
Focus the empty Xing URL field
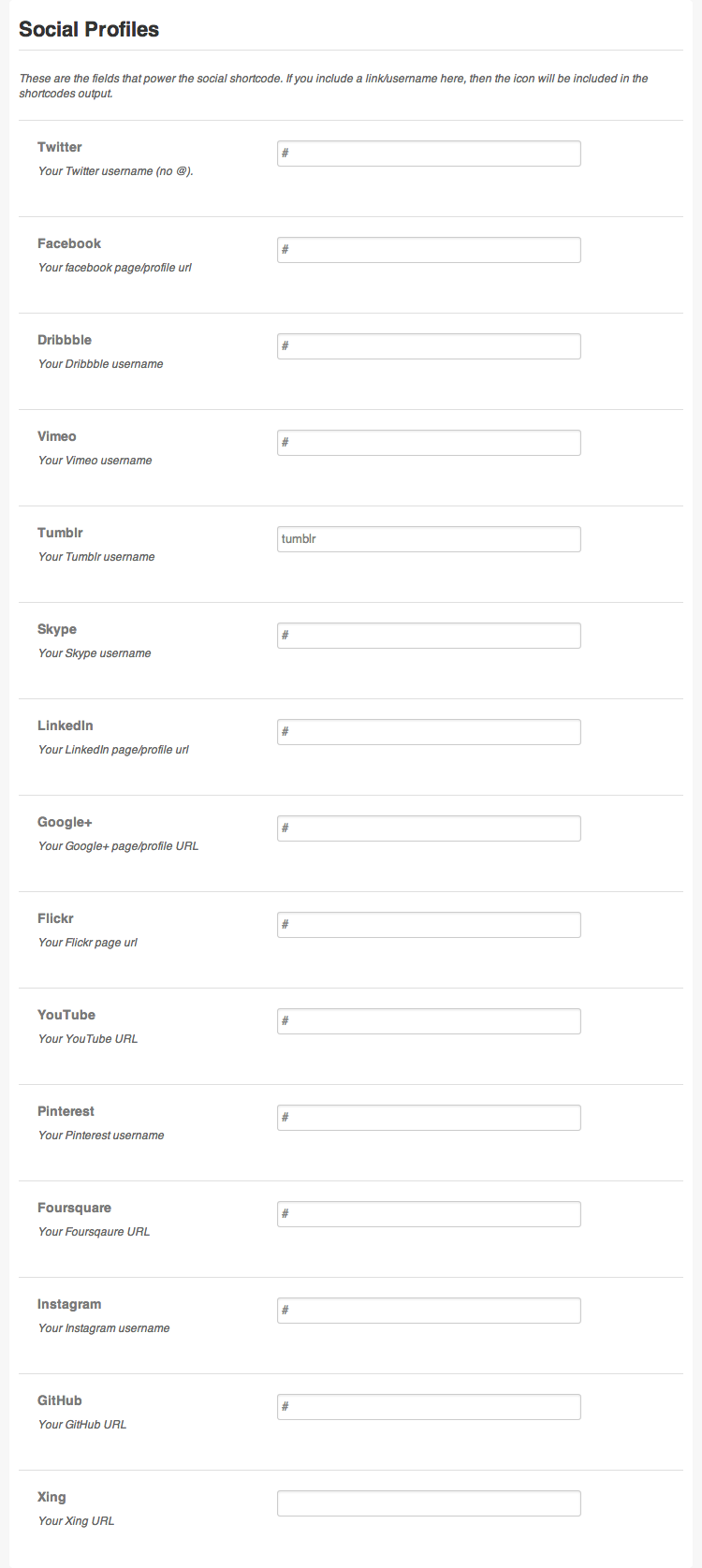pyautogui.click(x=429, y=1503)
